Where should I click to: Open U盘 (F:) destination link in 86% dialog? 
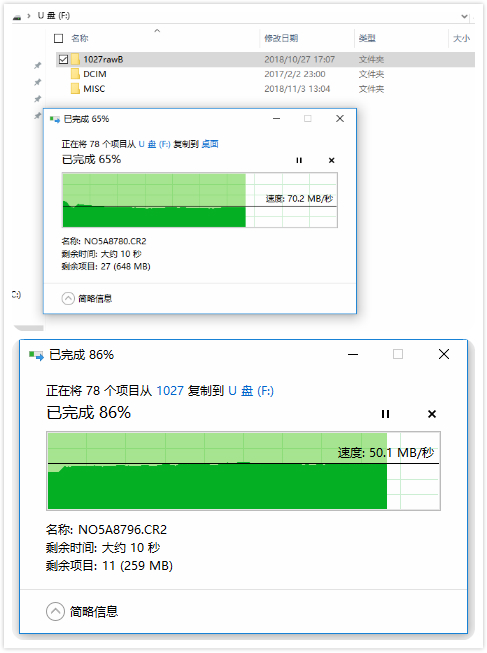(251, 391)
